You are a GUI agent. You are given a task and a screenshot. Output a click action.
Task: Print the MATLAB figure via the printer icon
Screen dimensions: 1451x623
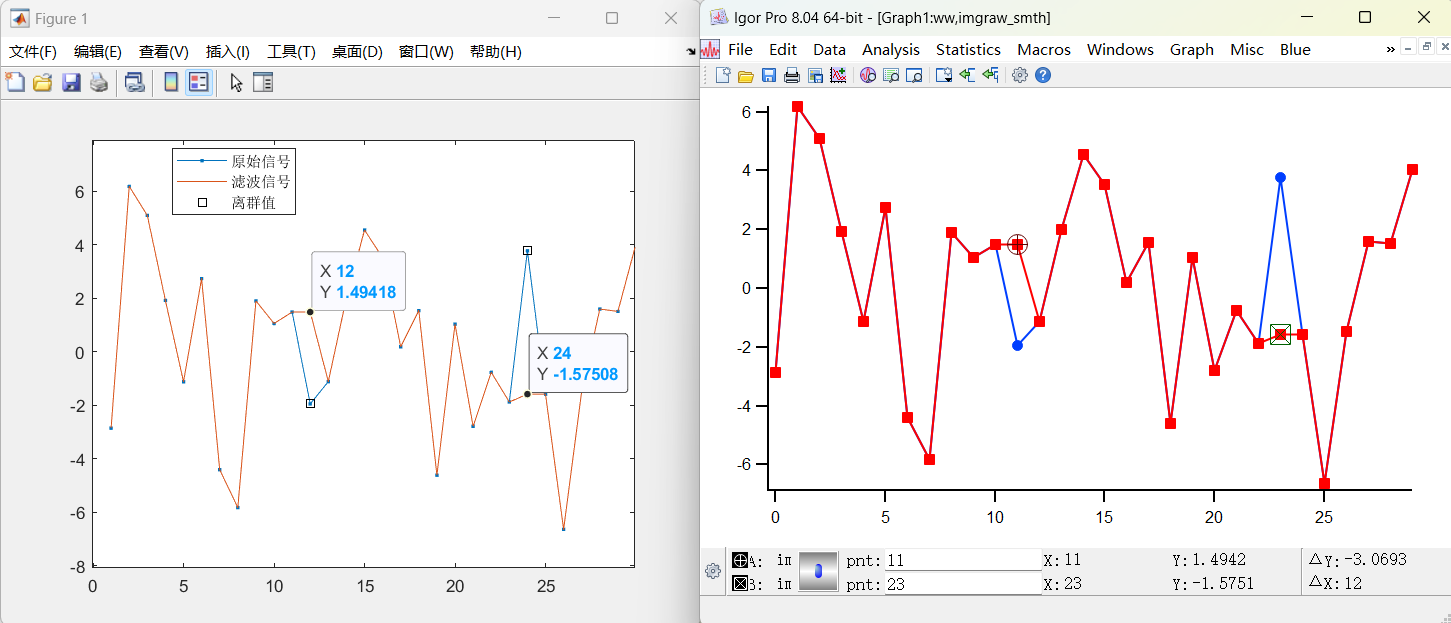click(x=98, y=83)
